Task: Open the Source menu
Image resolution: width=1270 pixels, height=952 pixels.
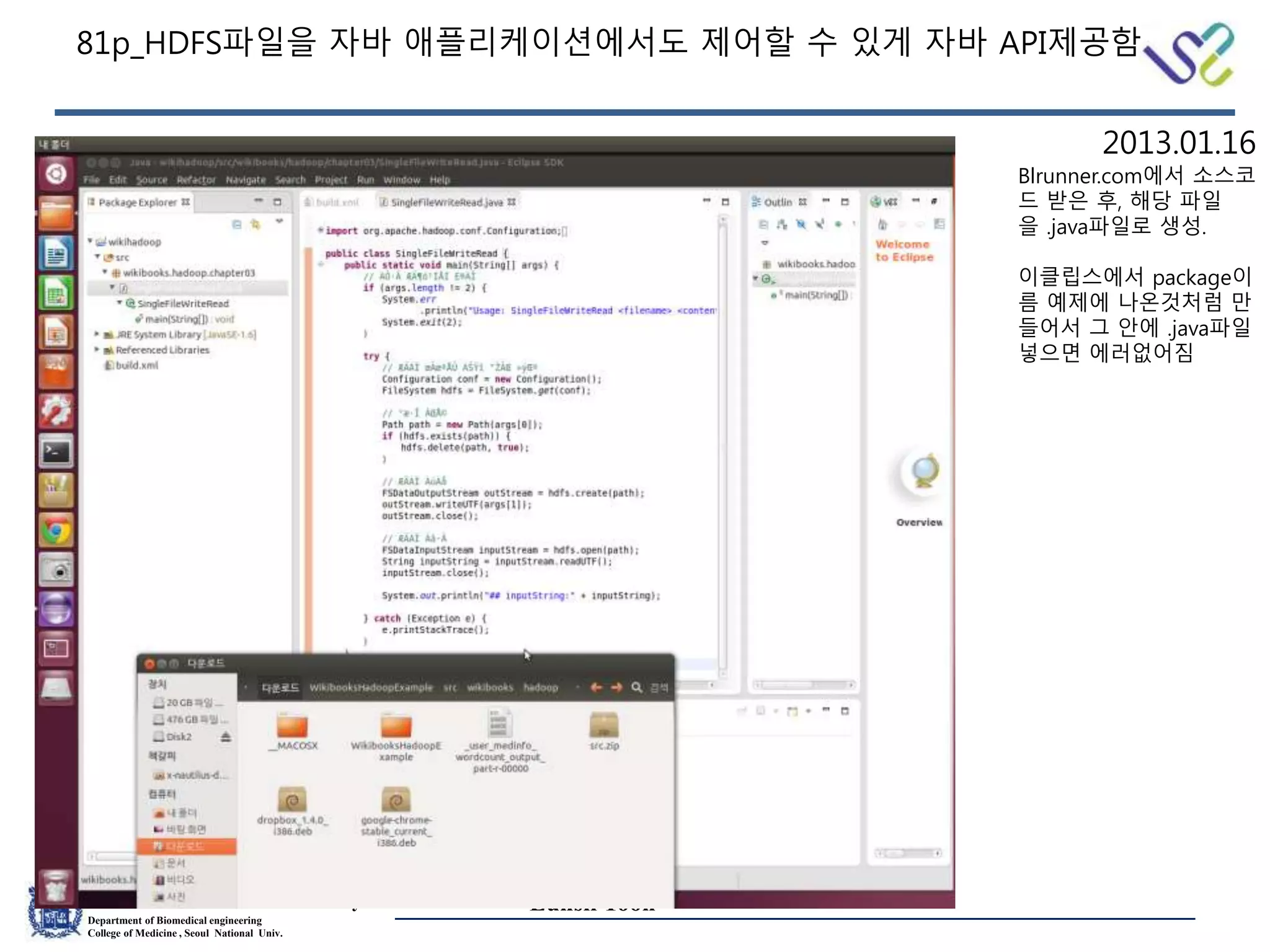Action: [152, 180]
